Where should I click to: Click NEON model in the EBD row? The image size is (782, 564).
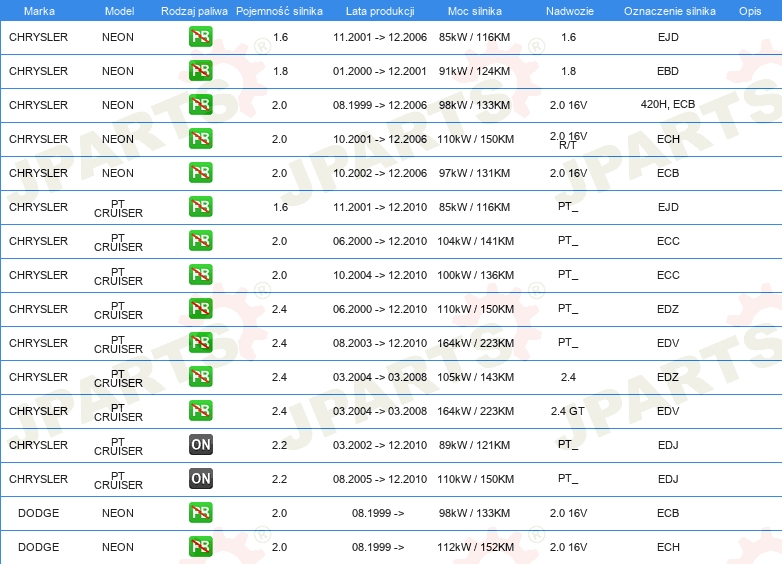[118, 71]
